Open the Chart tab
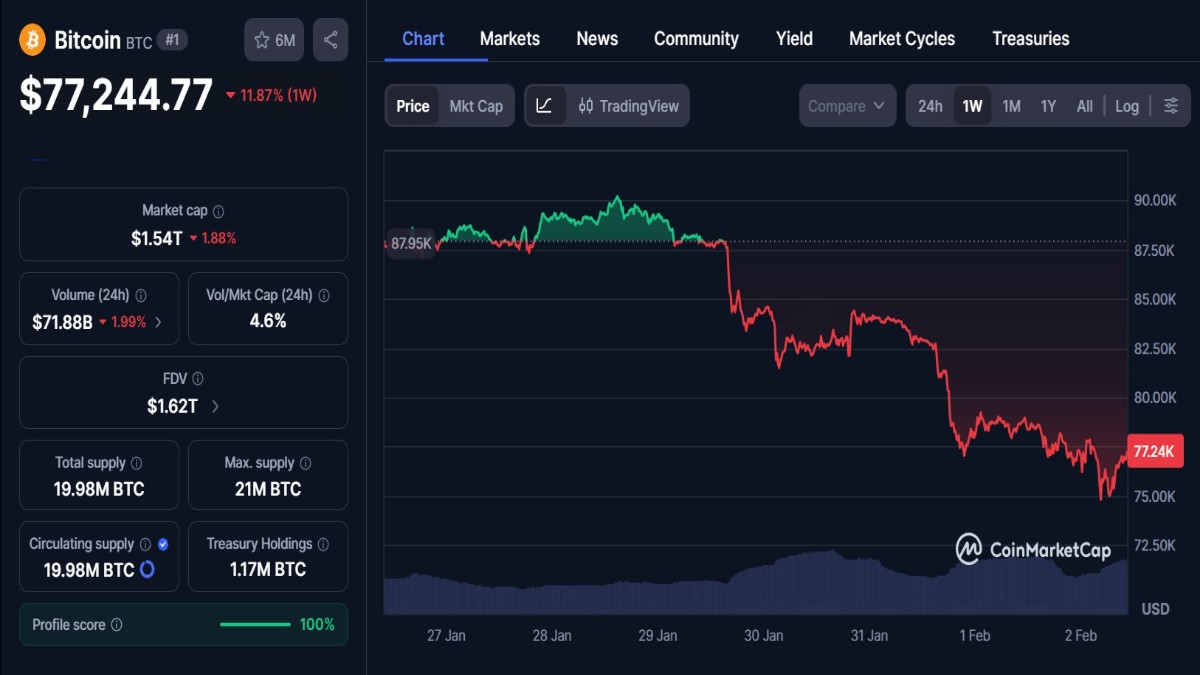The height and width of the screenshot is (675, 1200). (423, 39)
